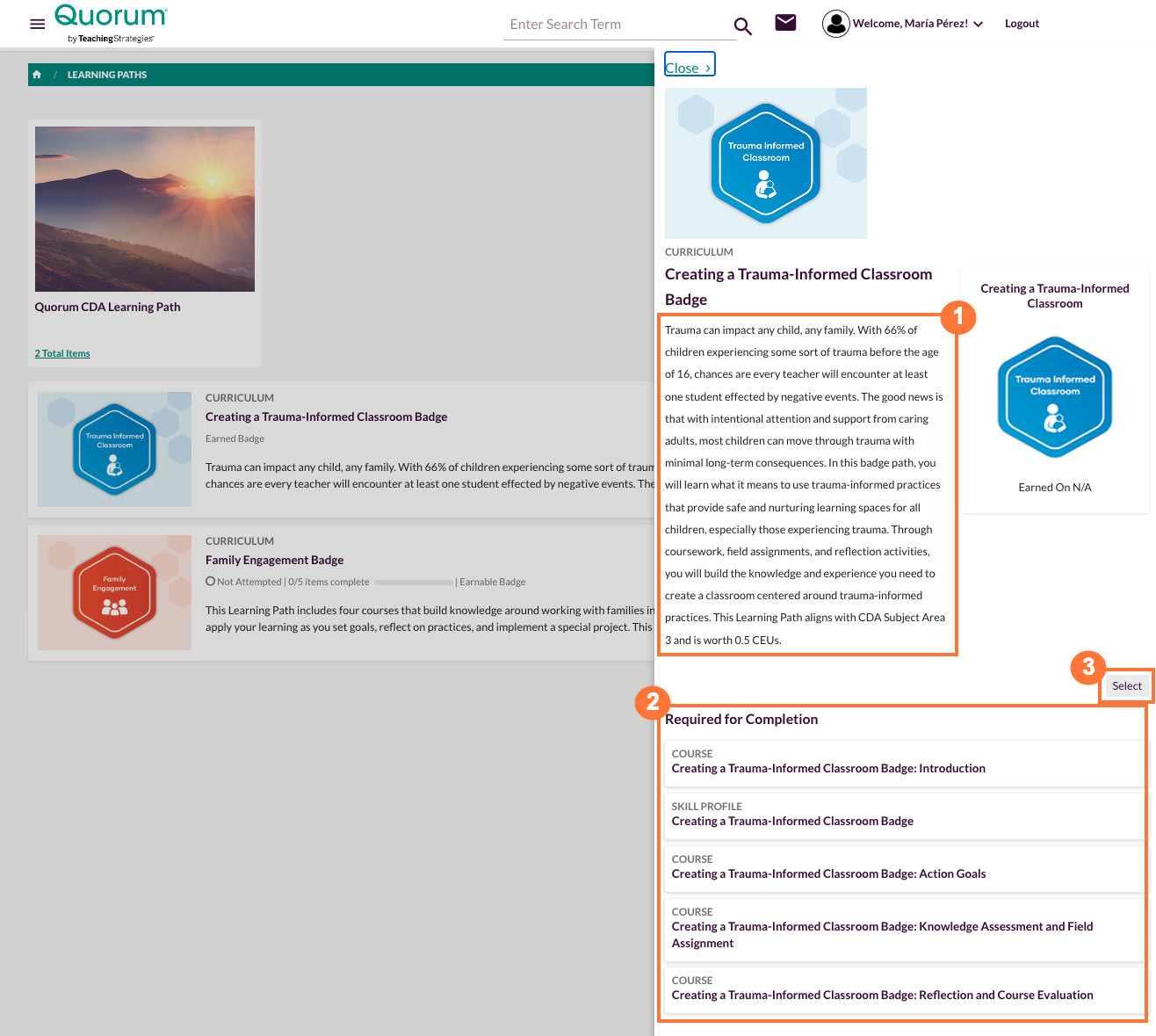Image resolution: width=1156 pixels, height=1036 pixels.
Task: Click the Family Engagement progress bar
Action: 413,582
